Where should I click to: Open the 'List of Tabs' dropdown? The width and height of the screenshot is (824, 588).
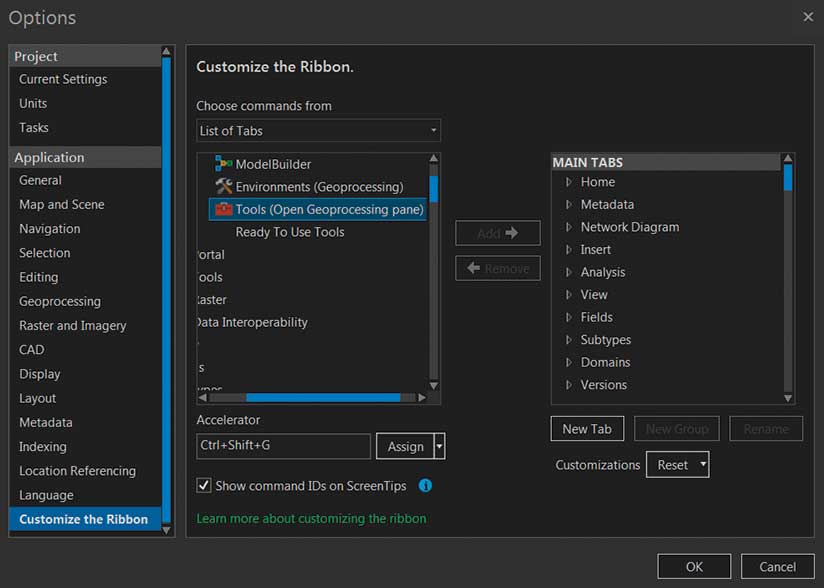[318, 131]
